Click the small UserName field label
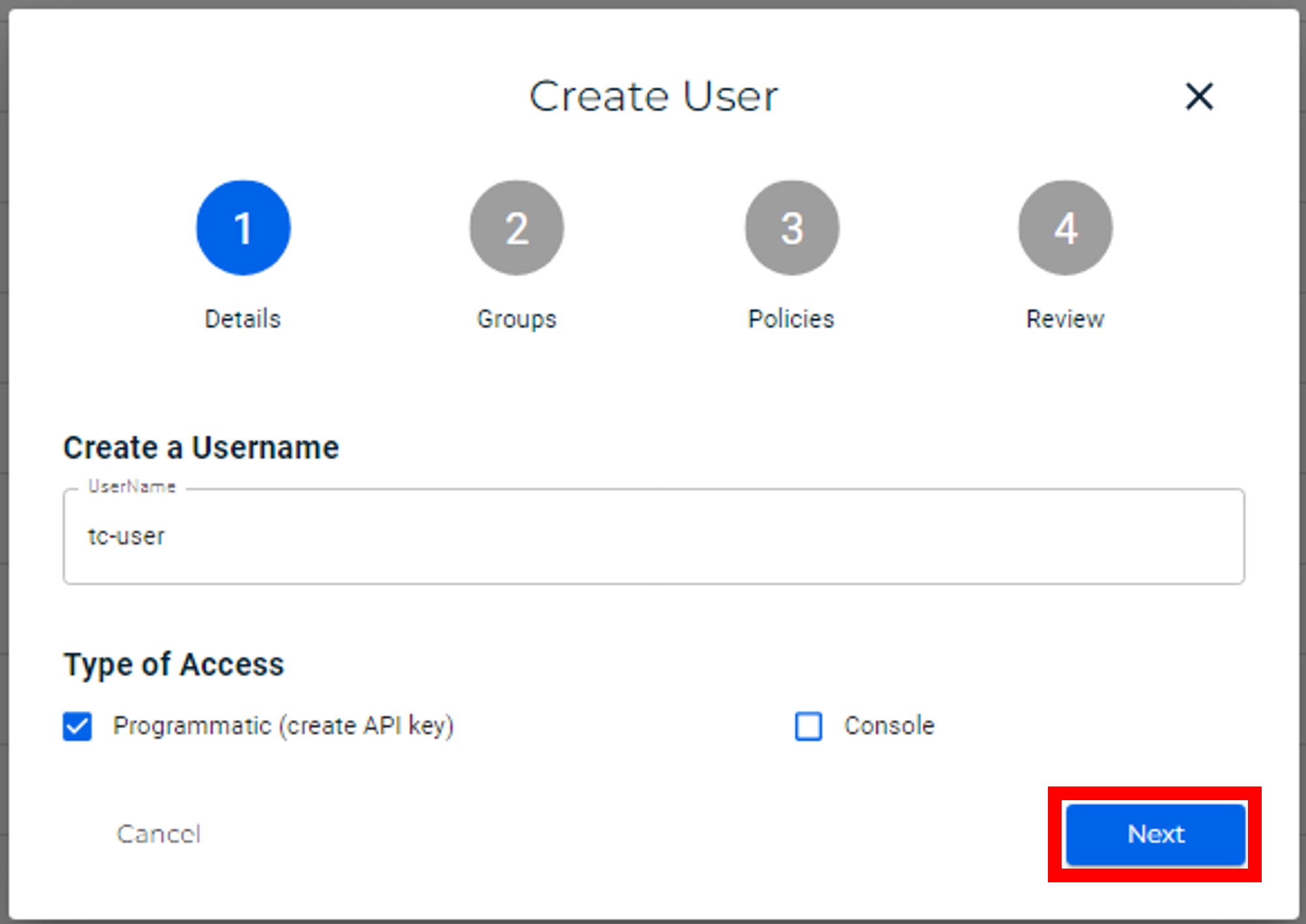Viewport: 1306px width, 924px height. click(132, 487)
